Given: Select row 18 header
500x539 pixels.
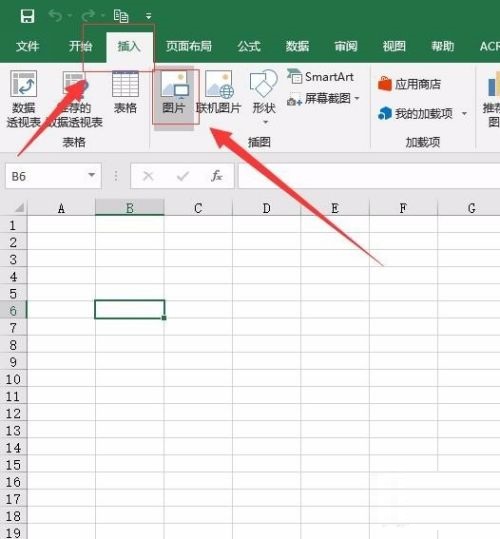Looking at the screenshot, I should (13, 516).
